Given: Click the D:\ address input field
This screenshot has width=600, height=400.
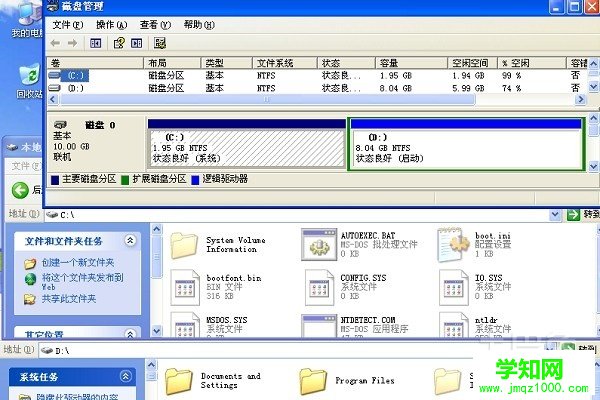Looking at the screenshot, I should coord(291,351).
